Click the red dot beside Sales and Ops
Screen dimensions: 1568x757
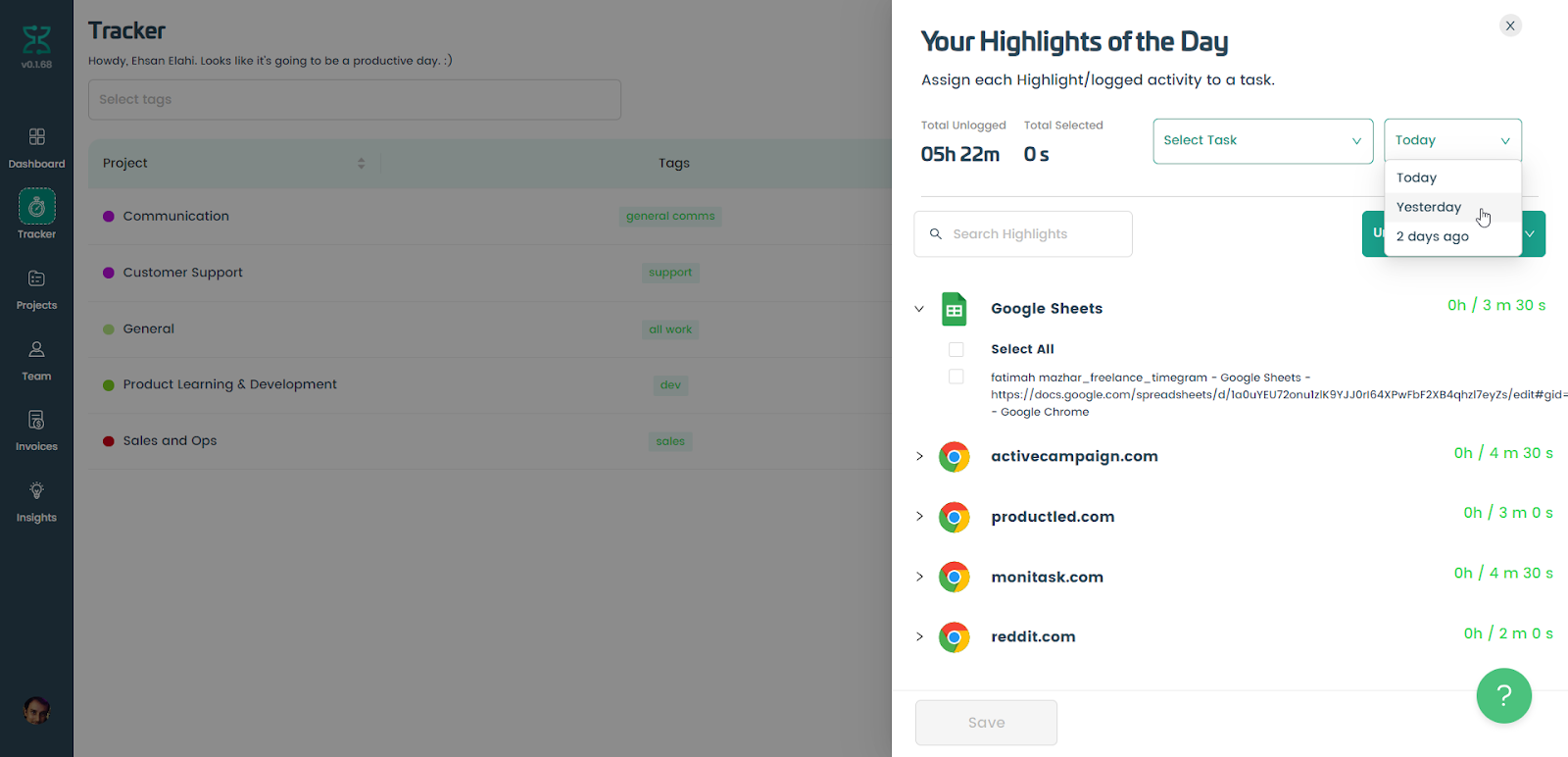[109, 441]
